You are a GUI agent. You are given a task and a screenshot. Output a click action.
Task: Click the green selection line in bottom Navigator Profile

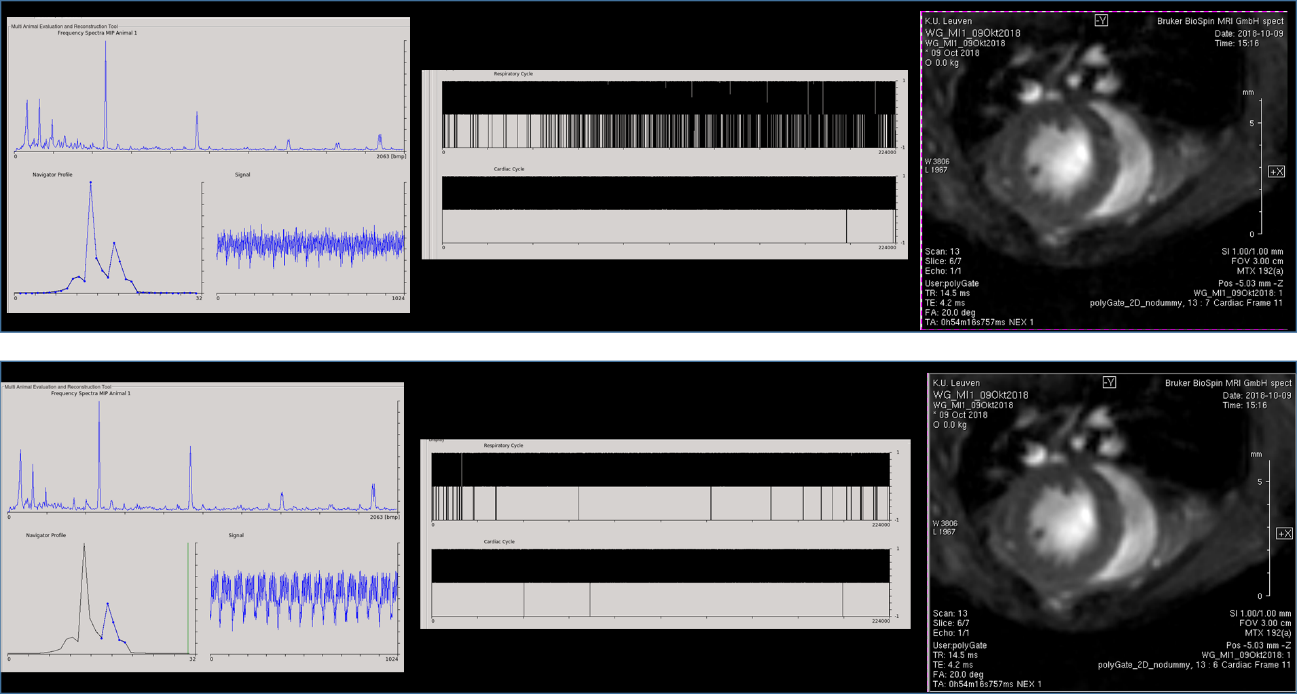[188, 598]
